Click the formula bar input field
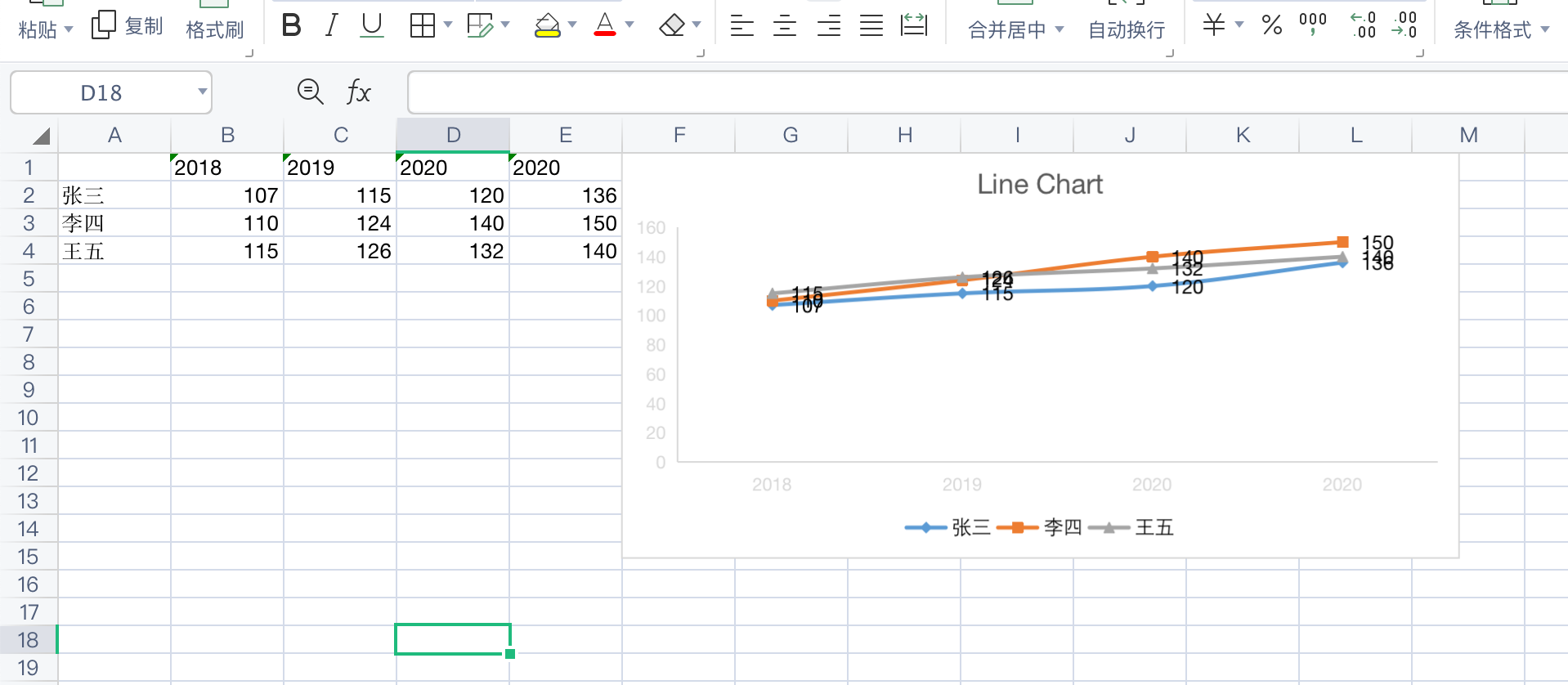The image size is (1568, 685). point(988,92)
